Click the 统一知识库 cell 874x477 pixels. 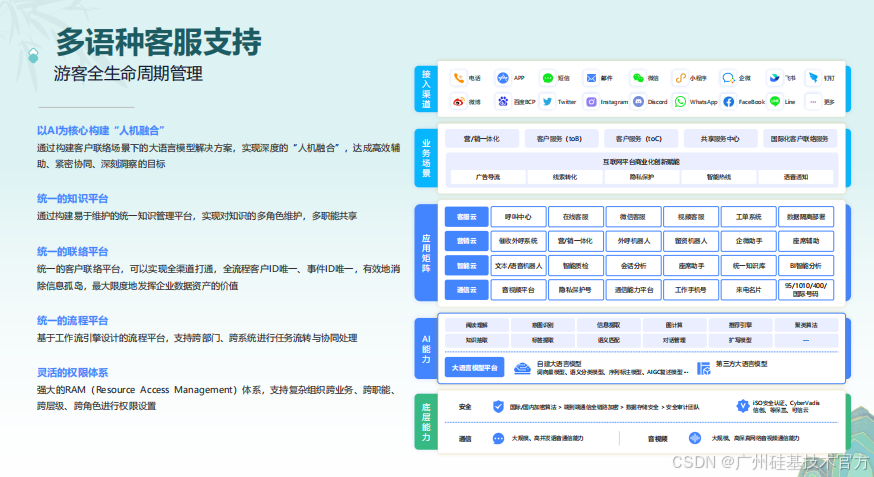[749, 266]
